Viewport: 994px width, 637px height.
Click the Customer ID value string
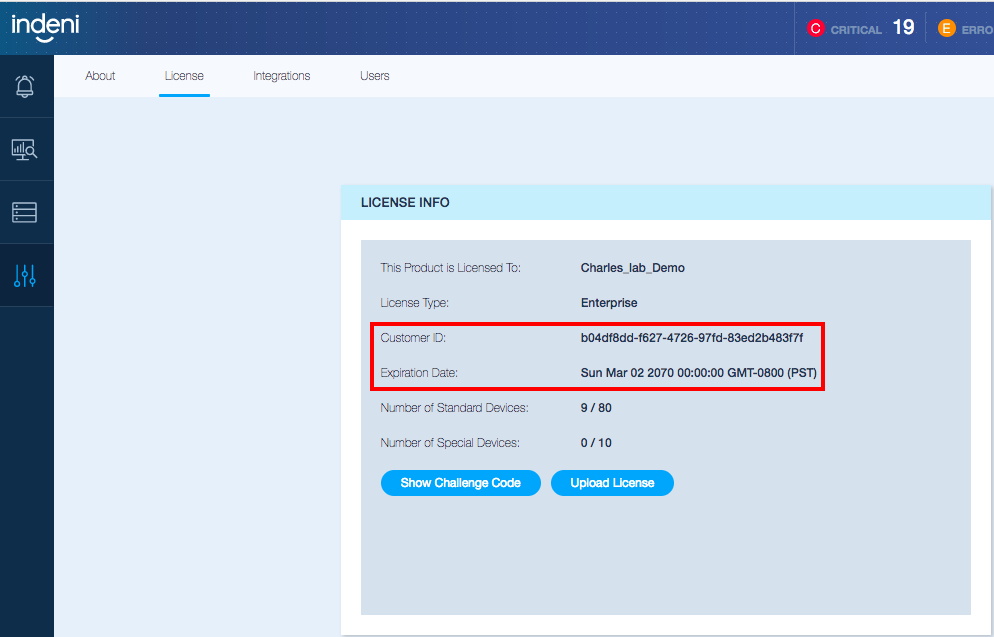691,338
